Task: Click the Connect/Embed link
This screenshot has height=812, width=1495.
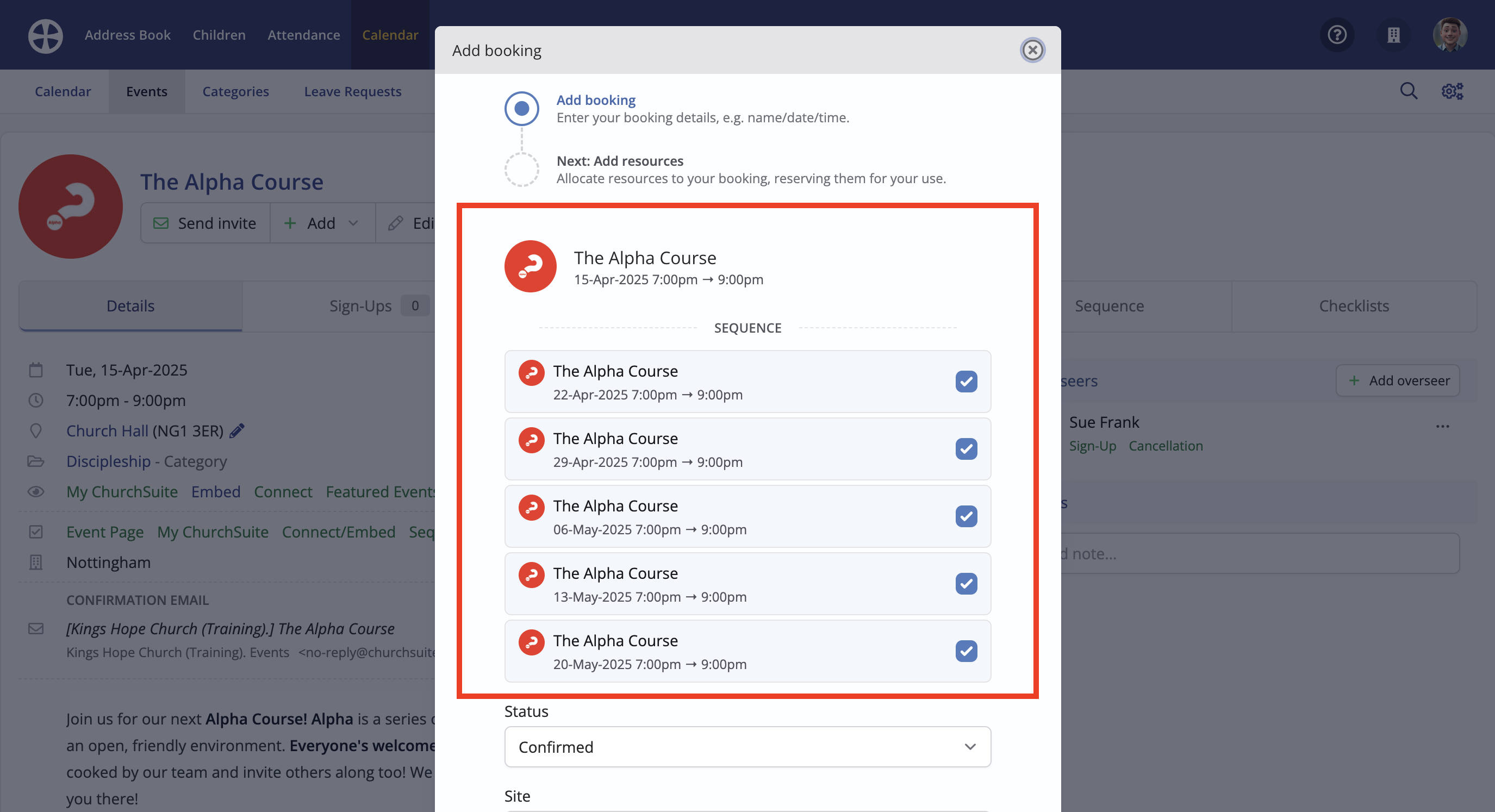Action: pos(339,532)
